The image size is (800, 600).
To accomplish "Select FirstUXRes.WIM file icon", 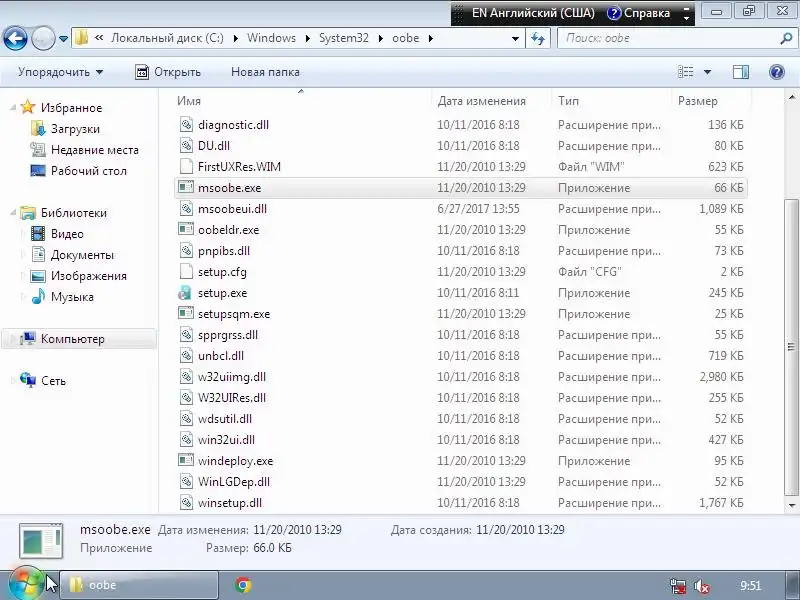I will click(186, 166).
